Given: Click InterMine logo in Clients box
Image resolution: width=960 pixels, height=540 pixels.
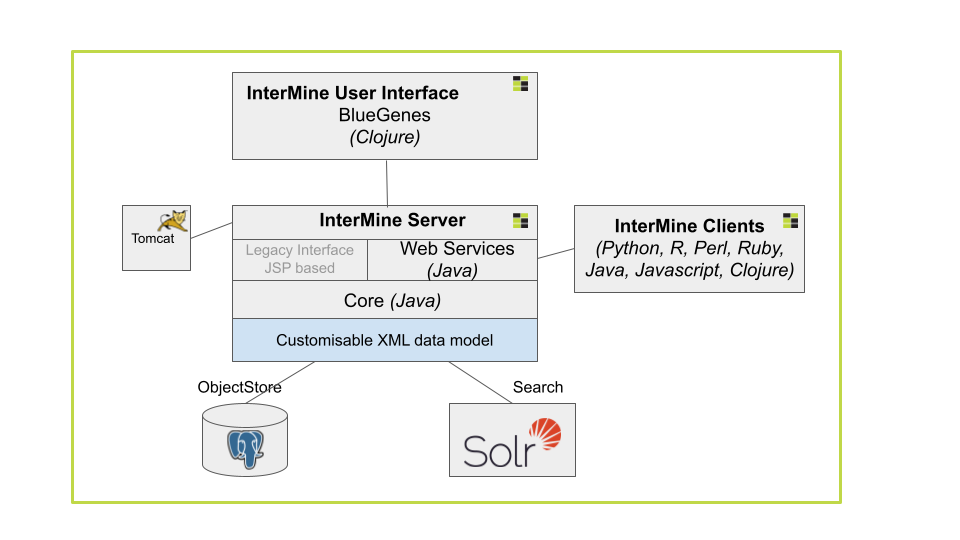Looking at the screenshot, I should (790, 220).
